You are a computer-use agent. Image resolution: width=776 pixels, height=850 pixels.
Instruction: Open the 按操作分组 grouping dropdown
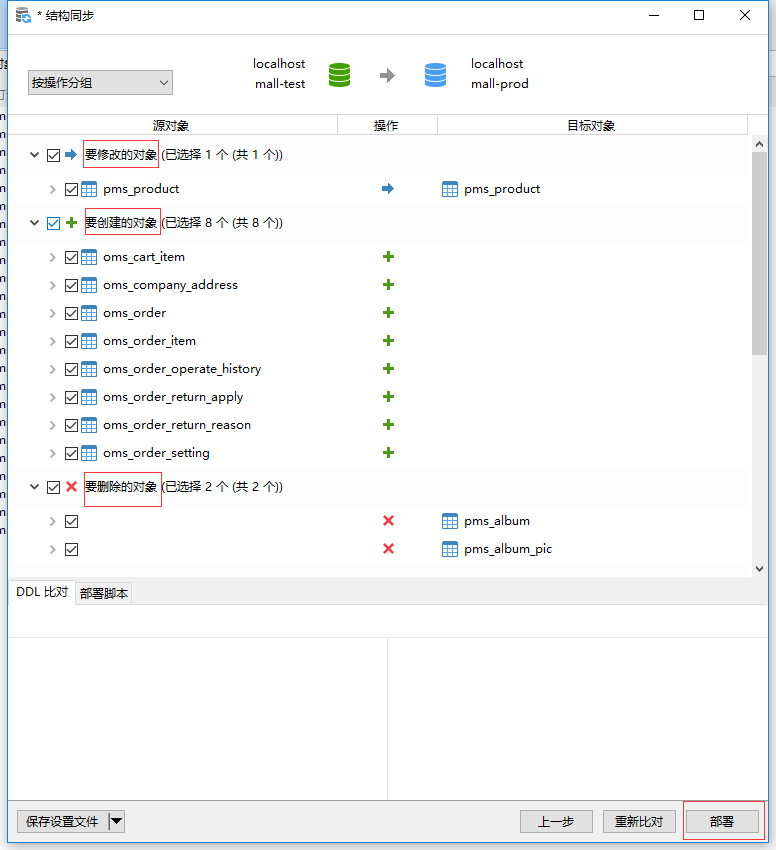click(100, 83)
